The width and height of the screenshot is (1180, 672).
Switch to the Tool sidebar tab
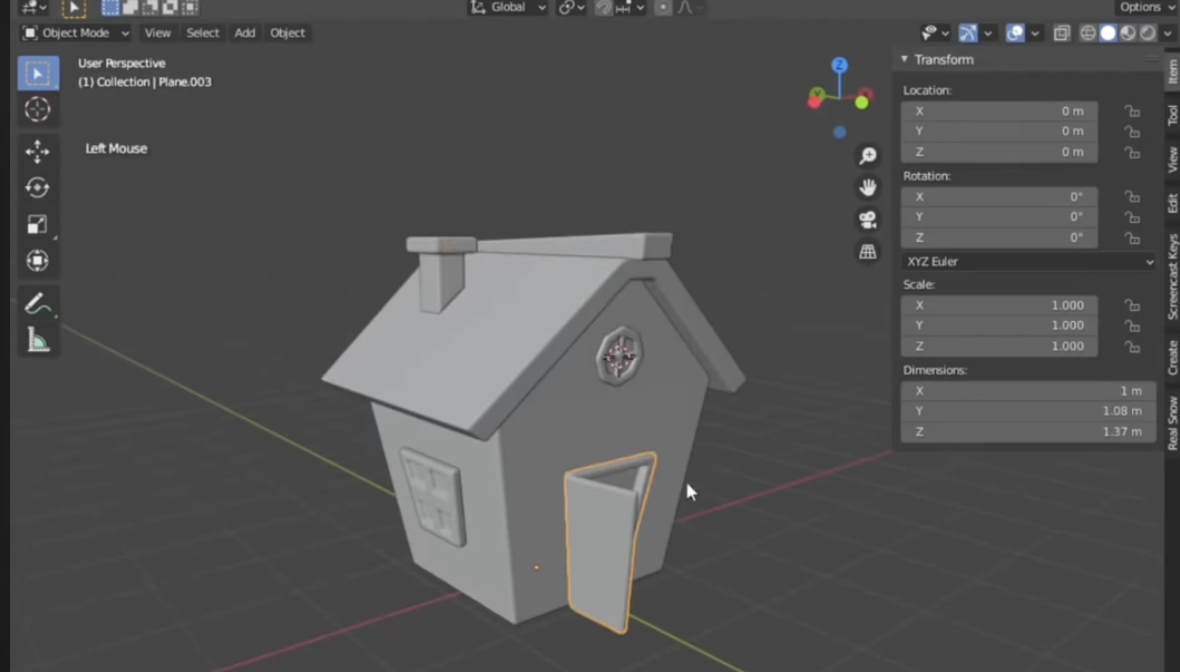click(1172, 114)
